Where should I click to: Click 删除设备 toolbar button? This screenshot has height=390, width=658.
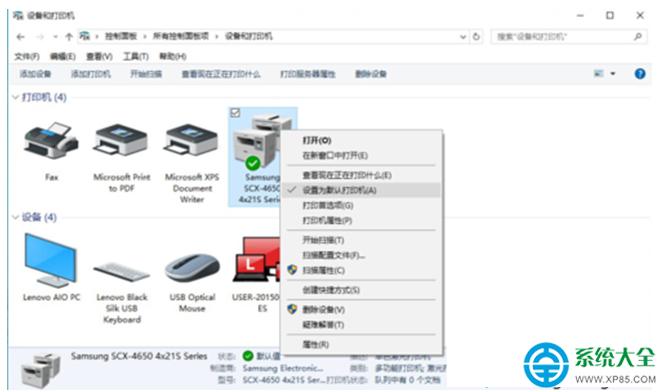point(371,74)
